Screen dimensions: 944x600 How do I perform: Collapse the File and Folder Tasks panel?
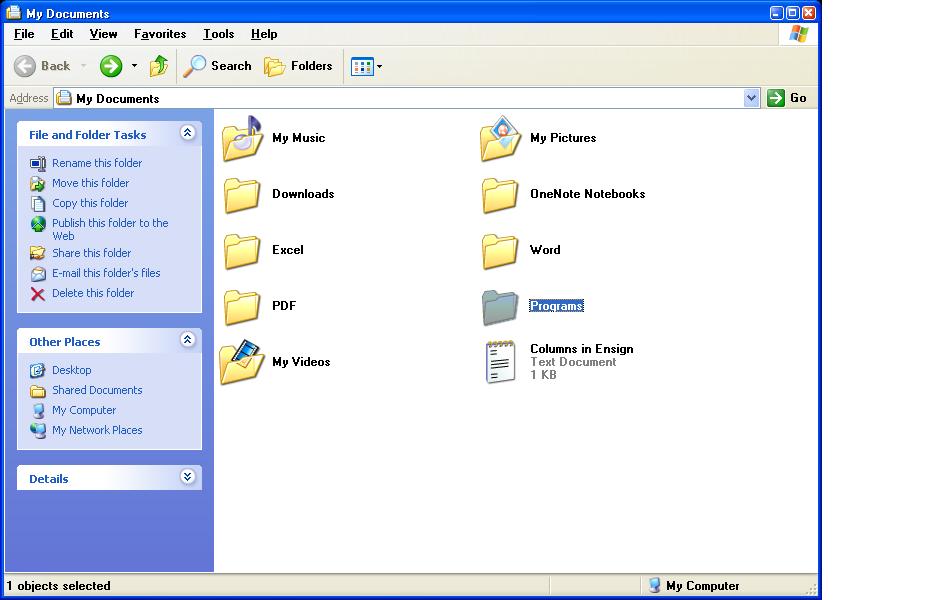point(187,133)
